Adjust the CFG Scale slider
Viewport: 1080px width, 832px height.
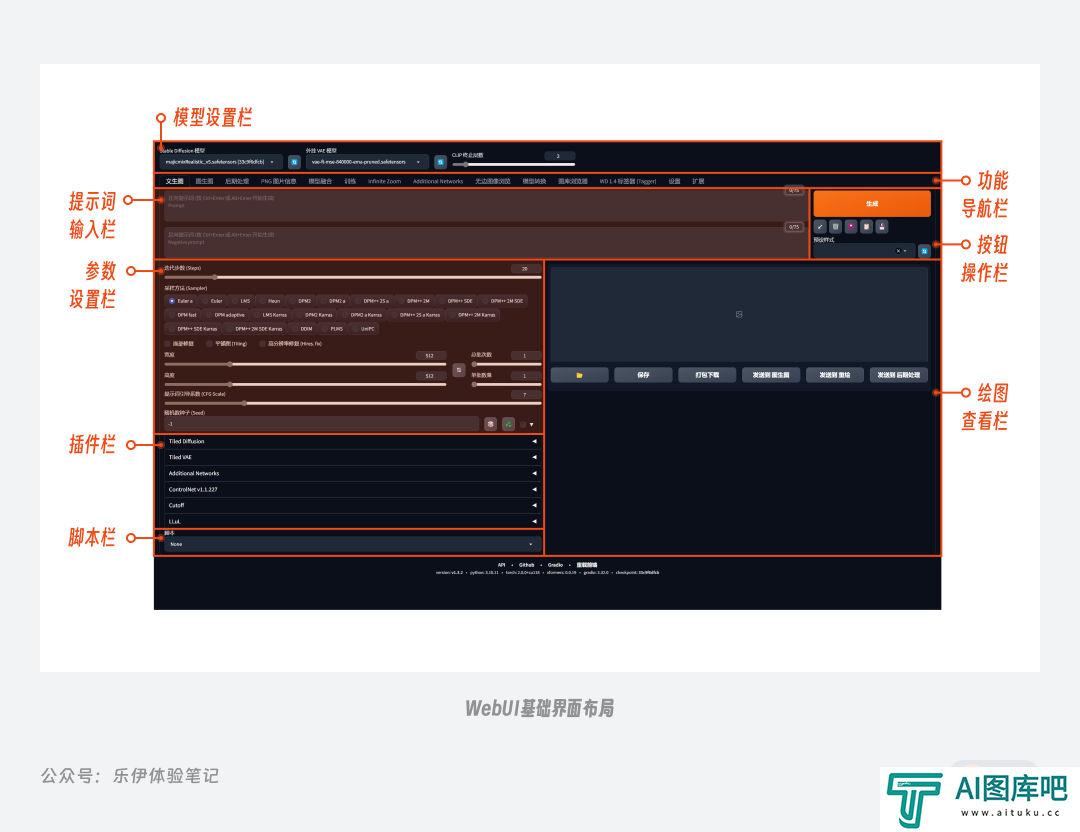pos(353,403)
